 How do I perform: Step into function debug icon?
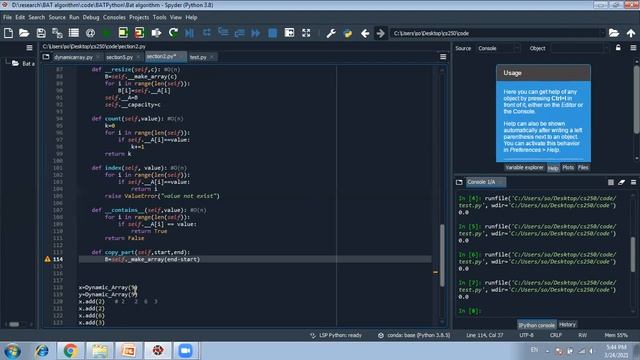coord(223,33)
